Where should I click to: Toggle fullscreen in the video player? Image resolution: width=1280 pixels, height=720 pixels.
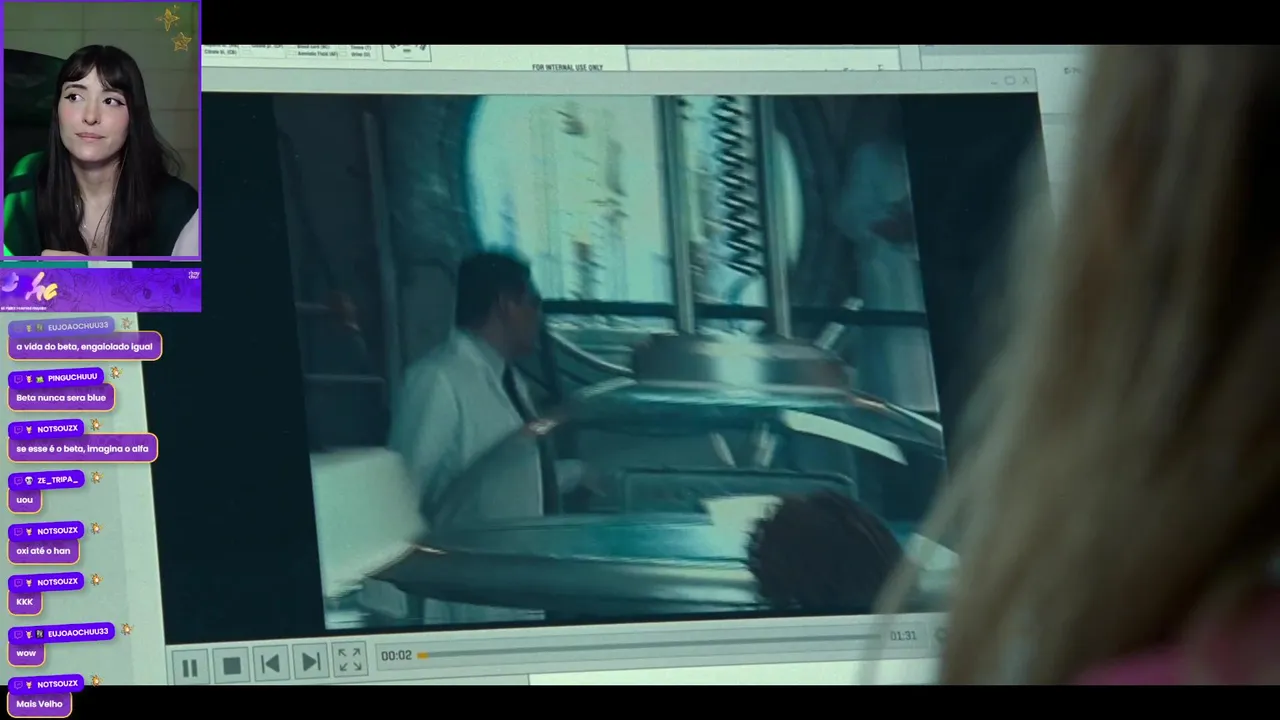(350, 659)
